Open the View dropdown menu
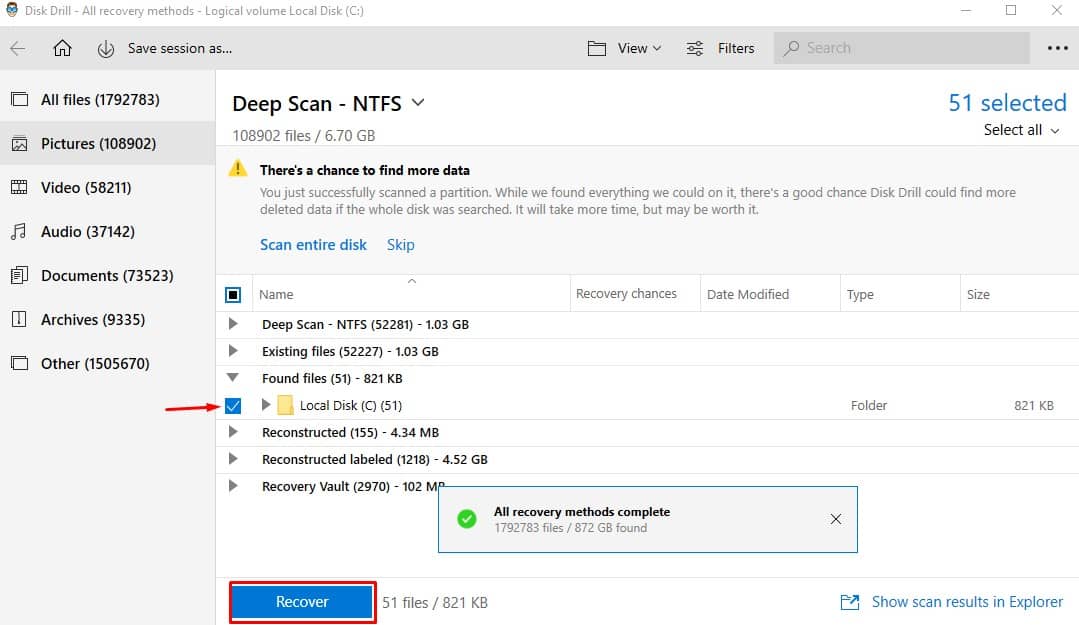 (x=625, y=48)
